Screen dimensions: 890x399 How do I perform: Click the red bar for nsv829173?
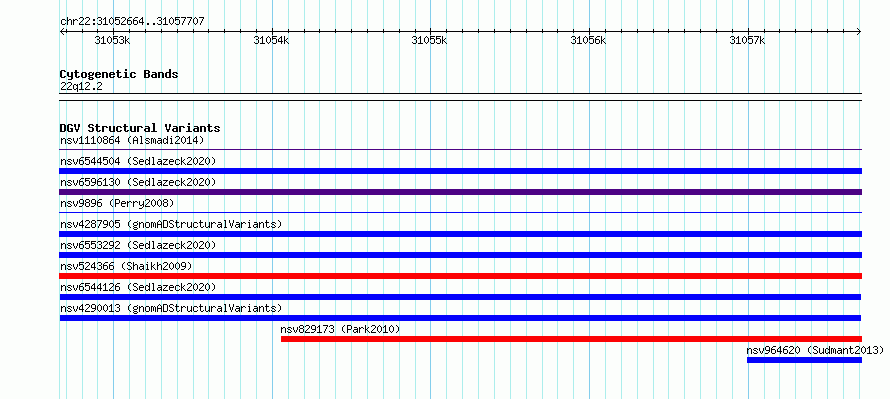click(x=571, y=339)
